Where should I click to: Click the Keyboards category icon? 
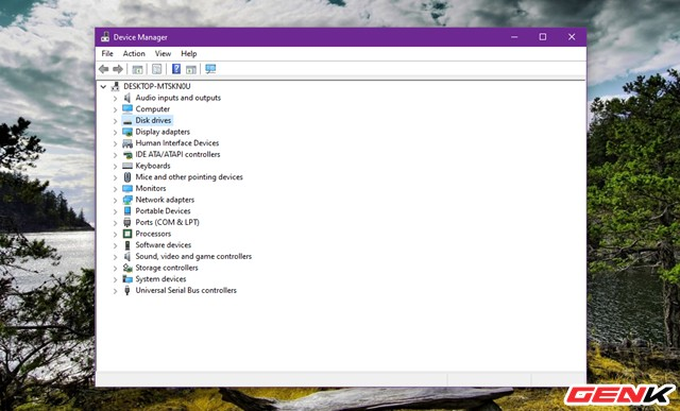tap(127, 166)
